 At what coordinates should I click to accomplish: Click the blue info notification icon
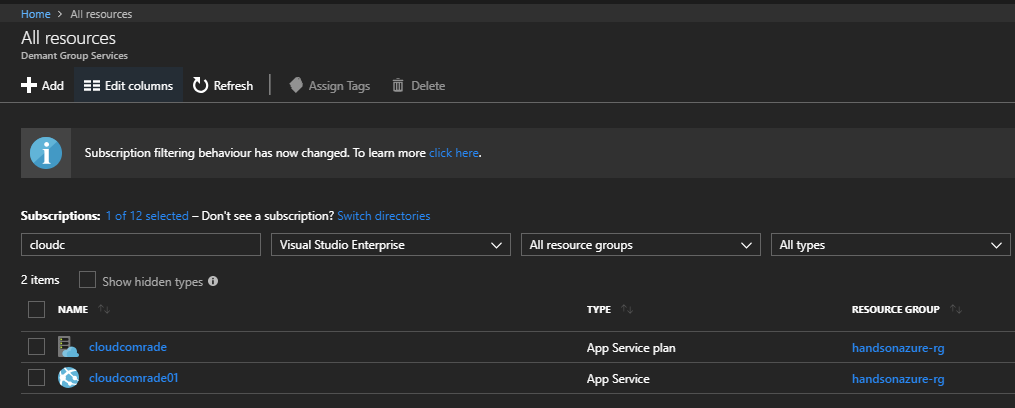pyautogui.click(x=45, y=153)
